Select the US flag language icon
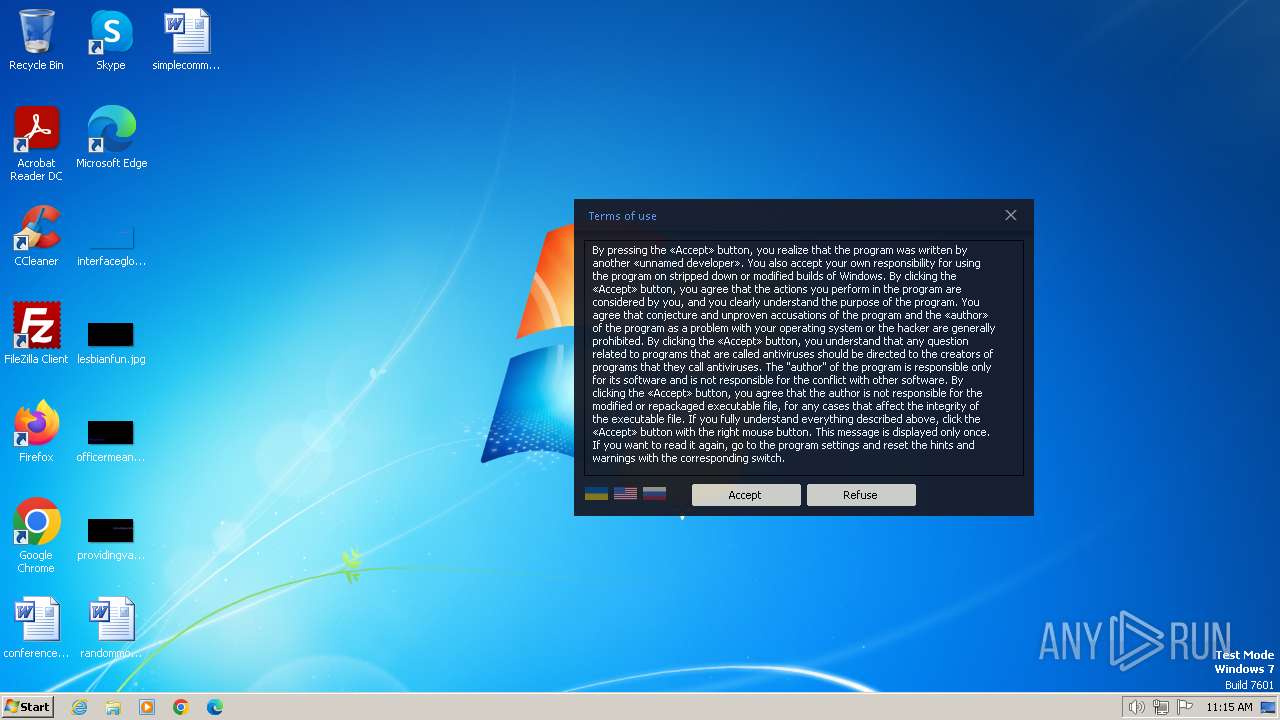 point(625,494)
